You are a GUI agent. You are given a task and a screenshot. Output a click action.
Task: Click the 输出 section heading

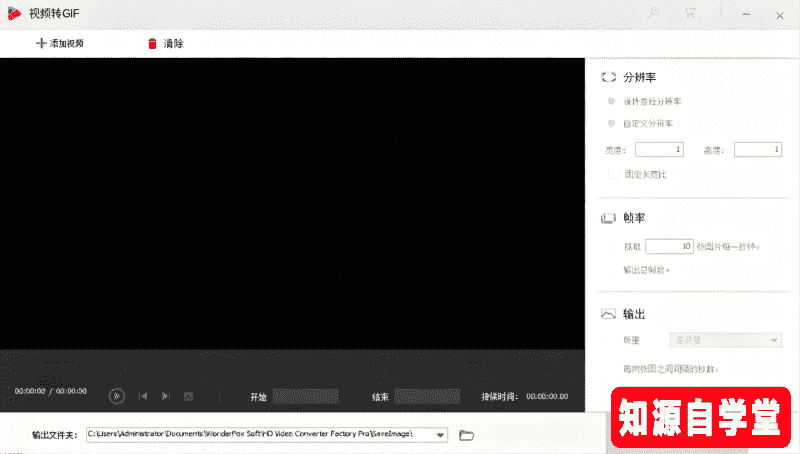634,314
